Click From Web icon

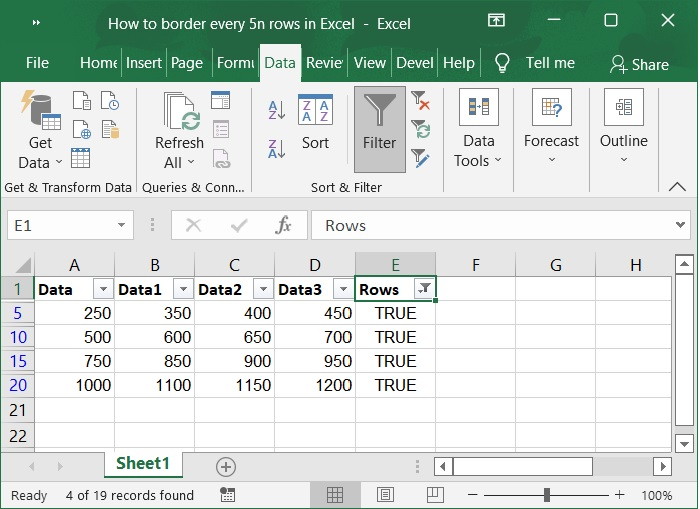click(82, 130)
